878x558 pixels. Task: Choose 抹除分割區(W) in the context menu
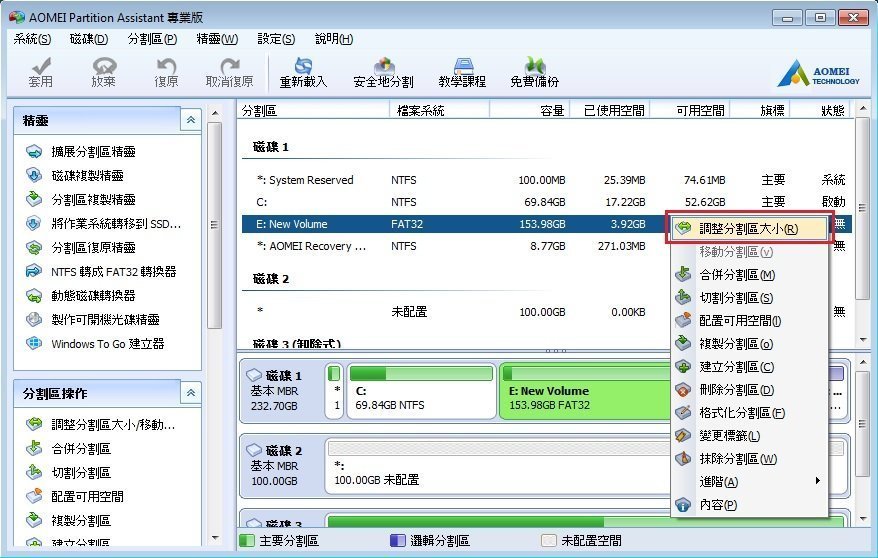tap(749, 458)
